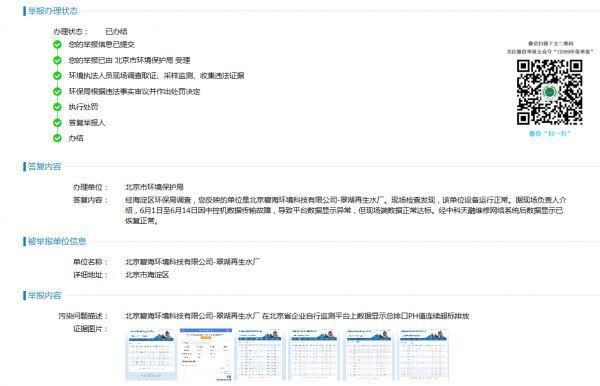Image resolution: width=600 pixels, height=386 pixels.
Task: Click the green check beside 执行处罚
Action: [x=57, y=107]
